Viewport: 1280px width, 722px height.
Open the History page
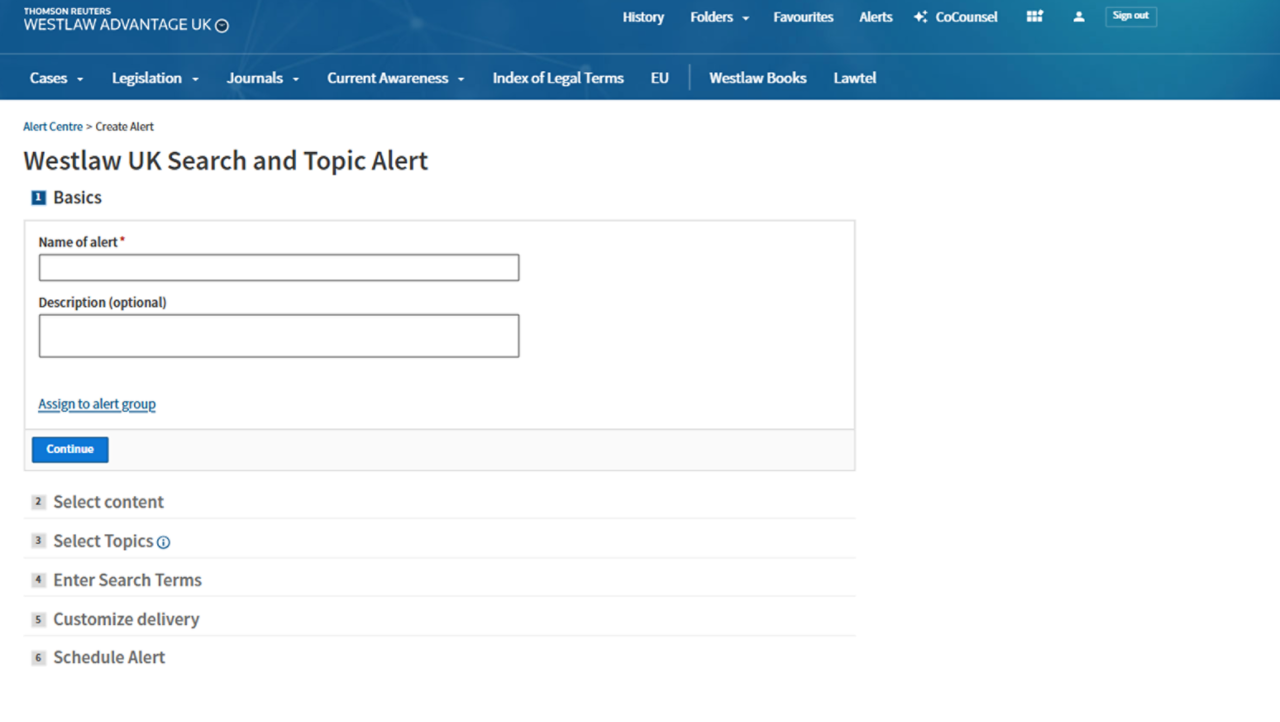point(643,17)
